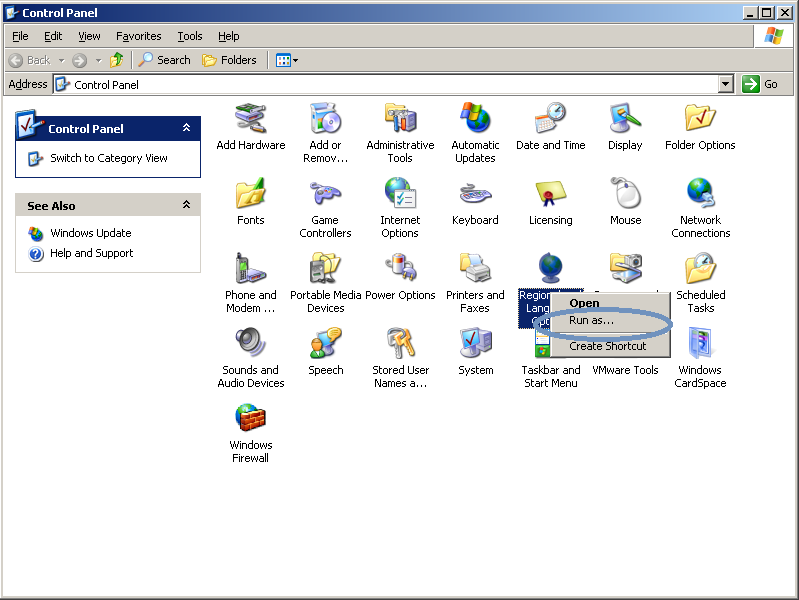This screenshot has height=600, width=799.
Task: Collapse the See Also pane
Action: (x=187, y=205)
